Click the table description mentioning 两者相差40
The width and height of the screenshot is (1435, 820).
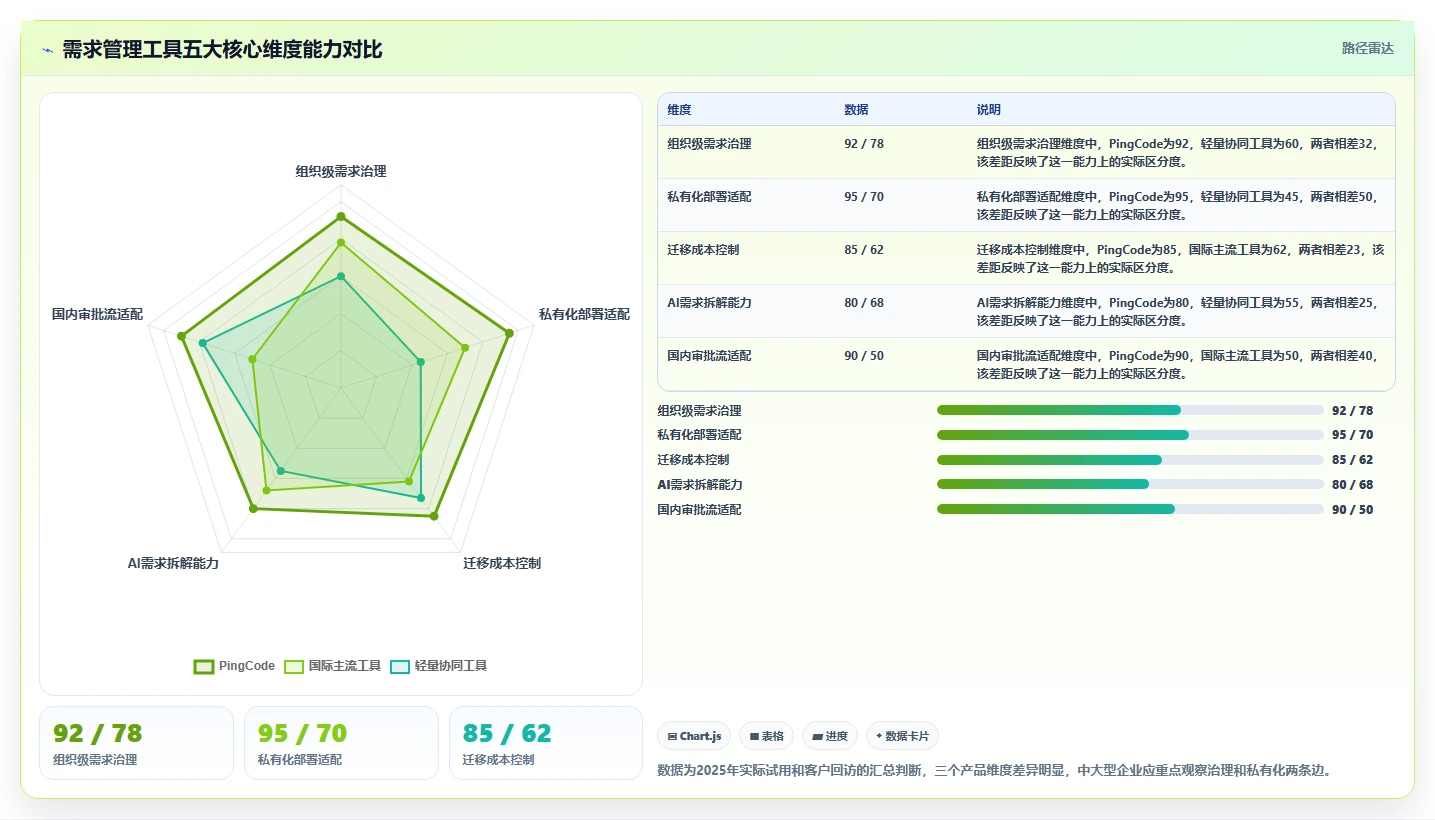tap(1180, 364)
